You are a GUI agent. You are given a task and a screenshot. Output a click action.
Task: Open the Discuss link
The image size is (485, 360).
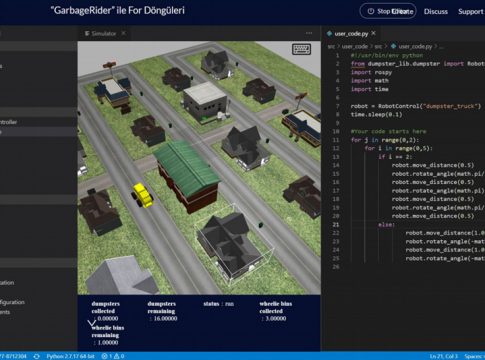(436, 11)
